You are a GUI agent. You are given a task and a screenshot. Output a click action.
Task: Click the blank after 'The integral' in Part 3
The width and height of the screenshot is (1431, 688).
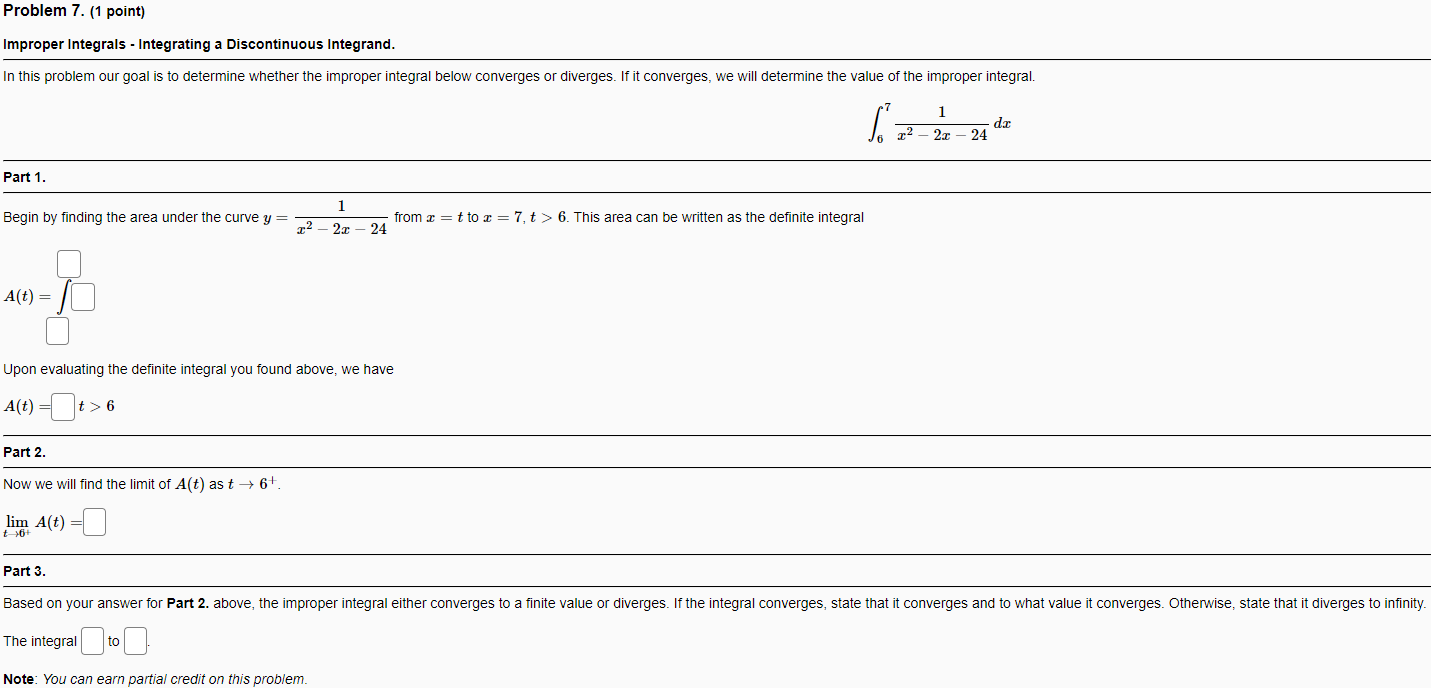[91, 640]
